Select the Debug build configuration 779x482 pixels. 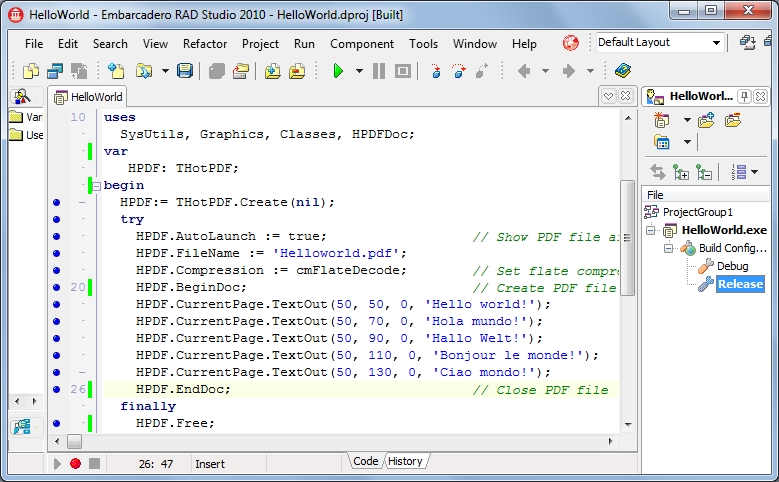tap(732, 266)
